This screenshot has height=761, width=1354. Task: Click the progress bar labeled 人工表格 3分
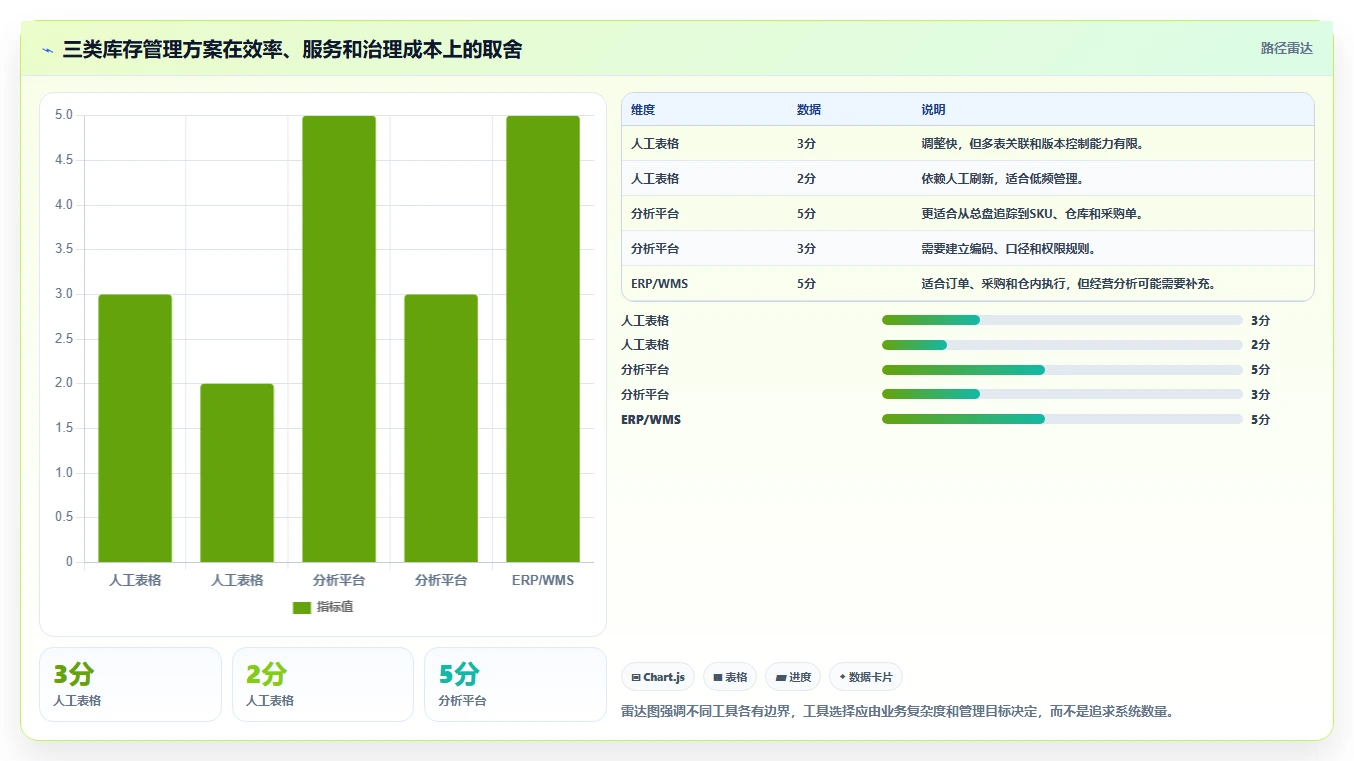1062,320
